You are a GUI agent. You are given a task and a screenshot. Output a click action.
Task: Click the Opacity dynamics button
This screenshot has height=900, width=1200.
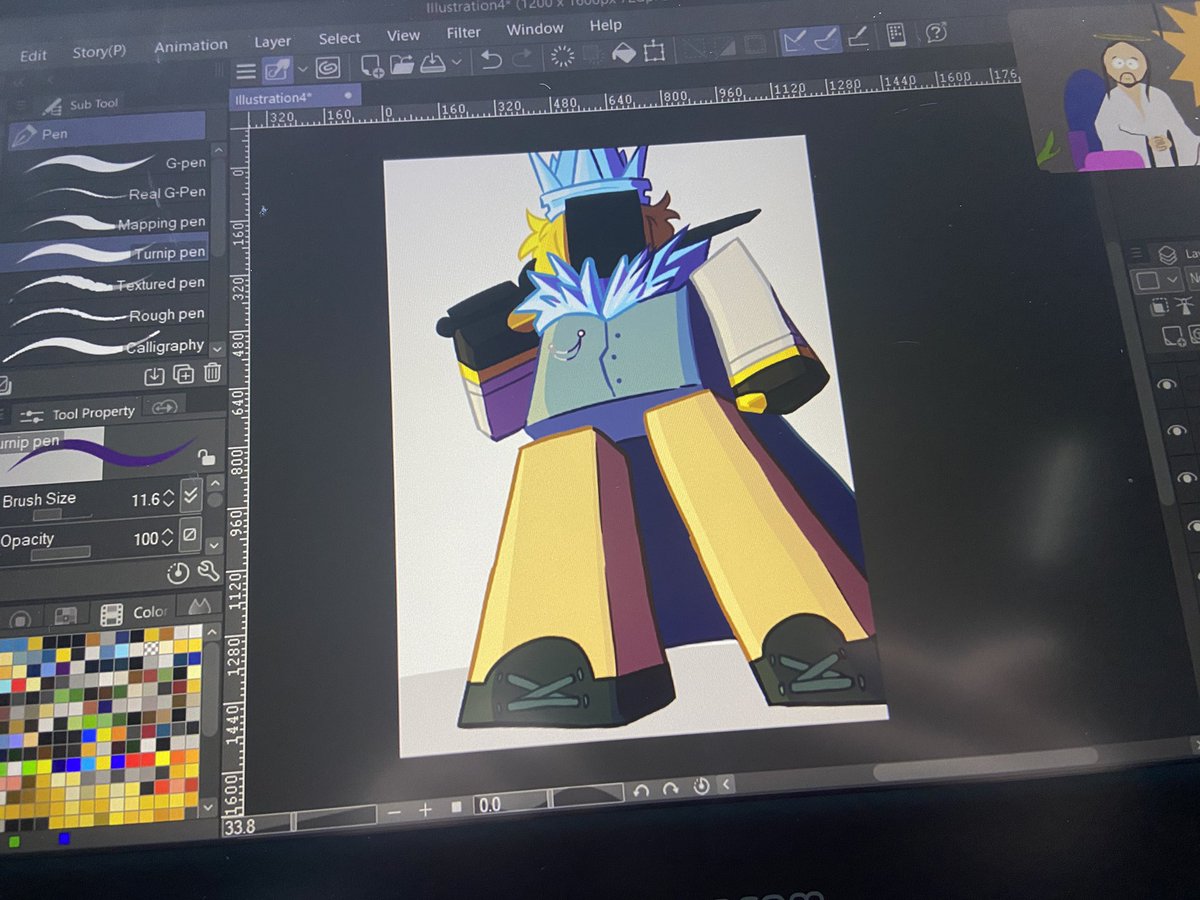coord(190,534)
